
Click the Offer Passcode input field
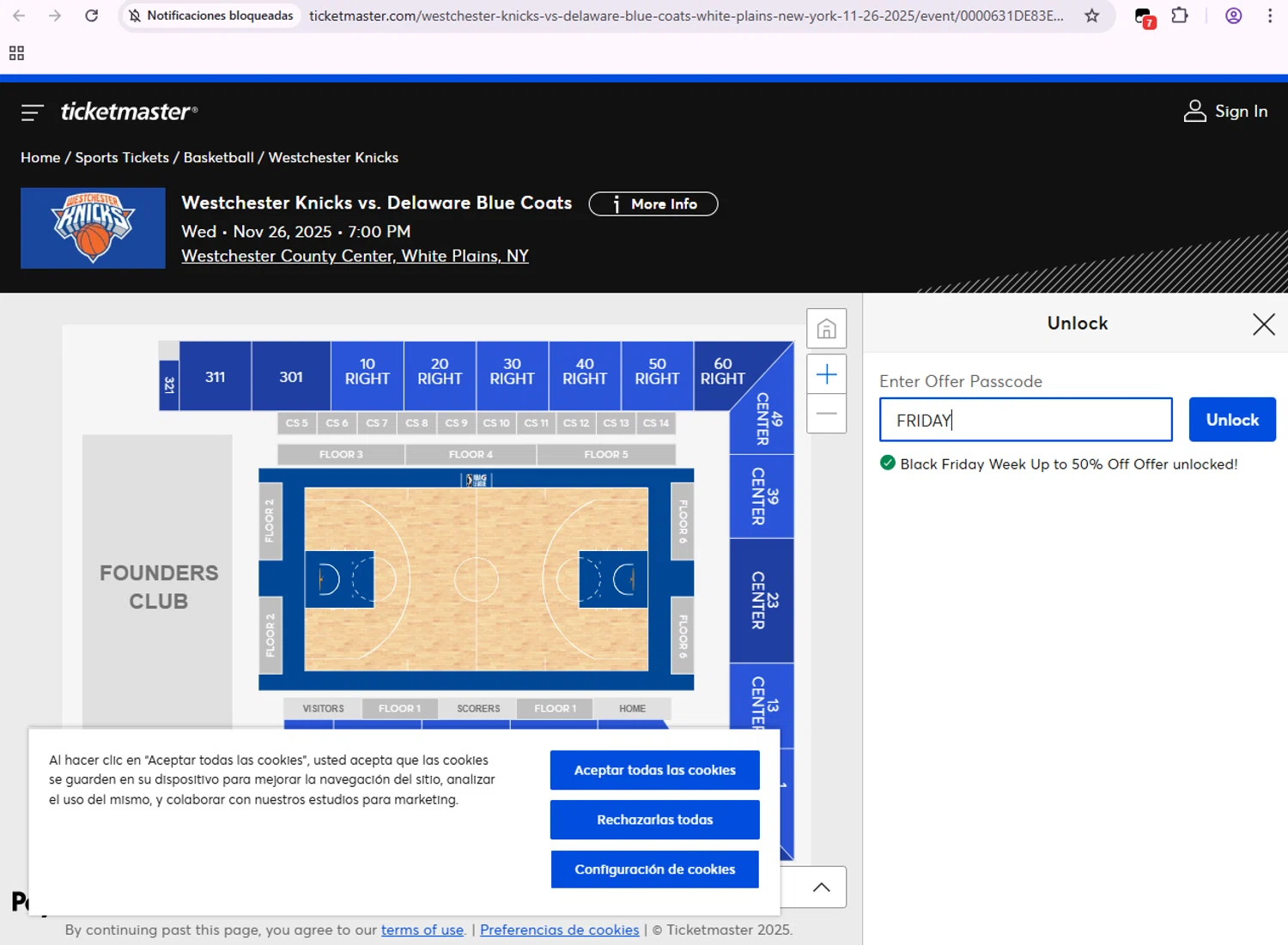click(x=1026, y=420)
